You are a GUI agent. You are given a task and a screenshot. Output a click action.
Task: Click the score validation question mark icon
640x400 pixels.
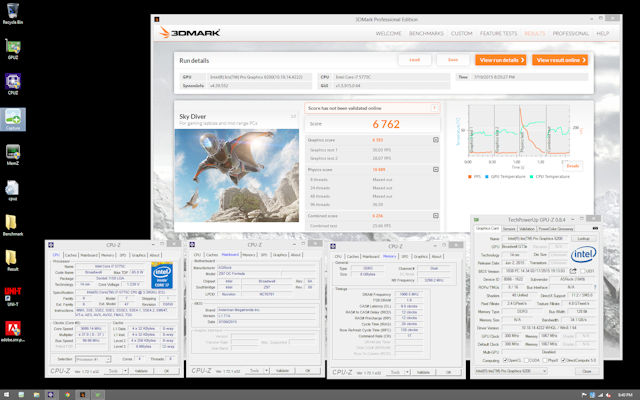pos(434,108)
